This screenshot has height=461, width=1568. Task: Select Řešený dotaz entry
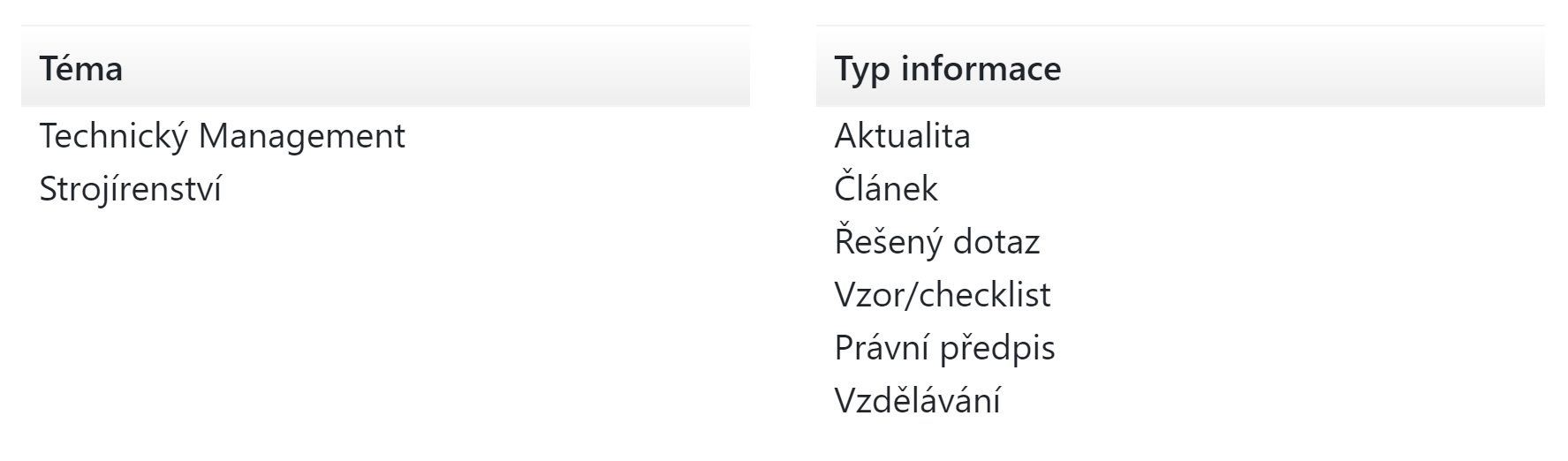tap(936, 241)
